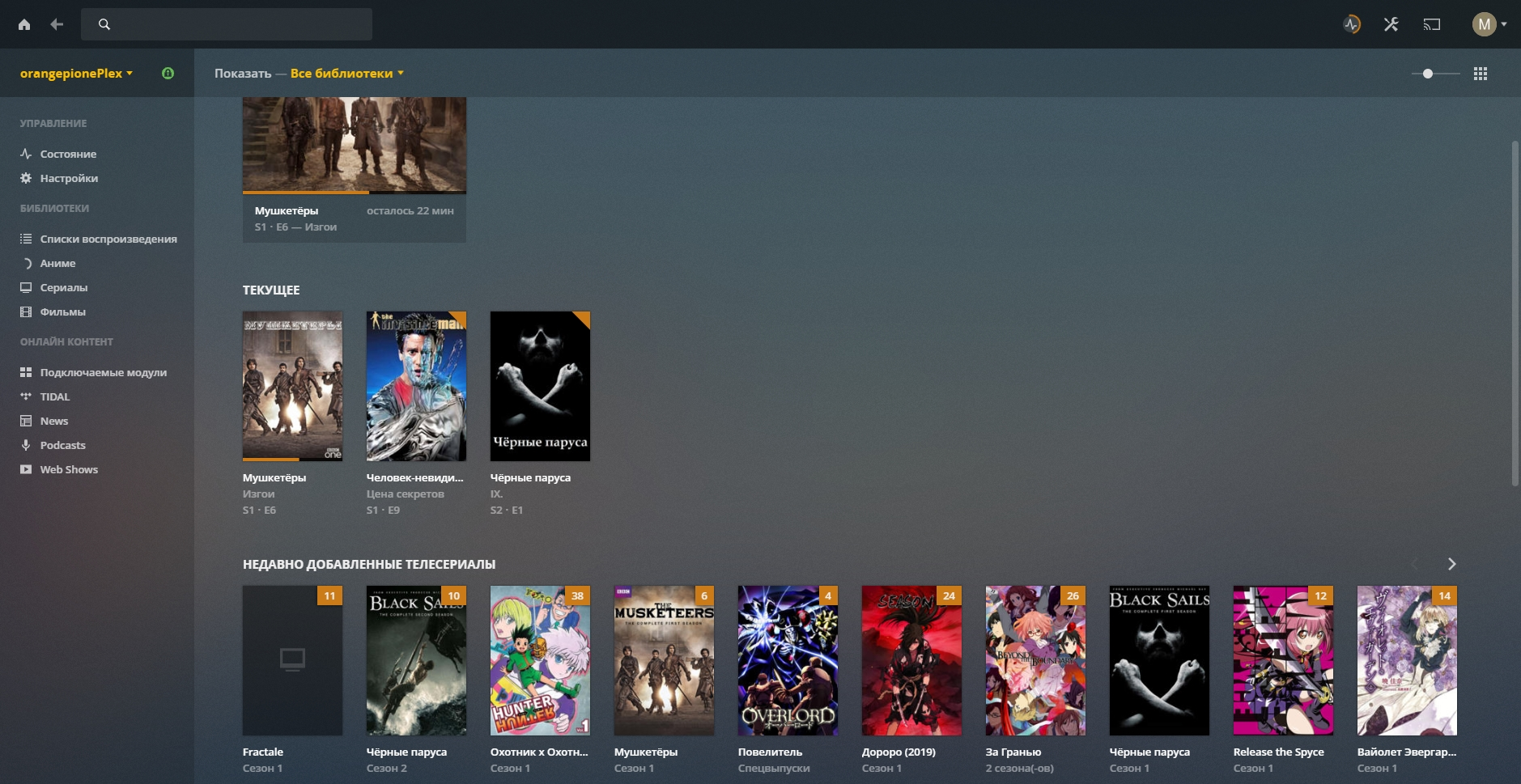Click the Настройки gear icon in sidebar
The height and width of the screenshot is (784, 1521).
coord(26,178)
